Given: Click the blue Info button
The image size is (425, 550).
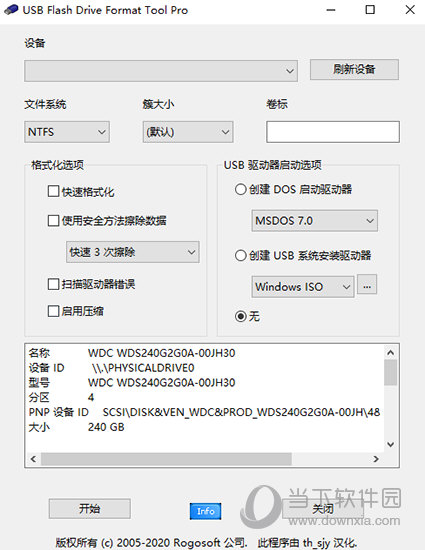Looking at the screenshot, I should pyautogui.click(x=205, y=511).
